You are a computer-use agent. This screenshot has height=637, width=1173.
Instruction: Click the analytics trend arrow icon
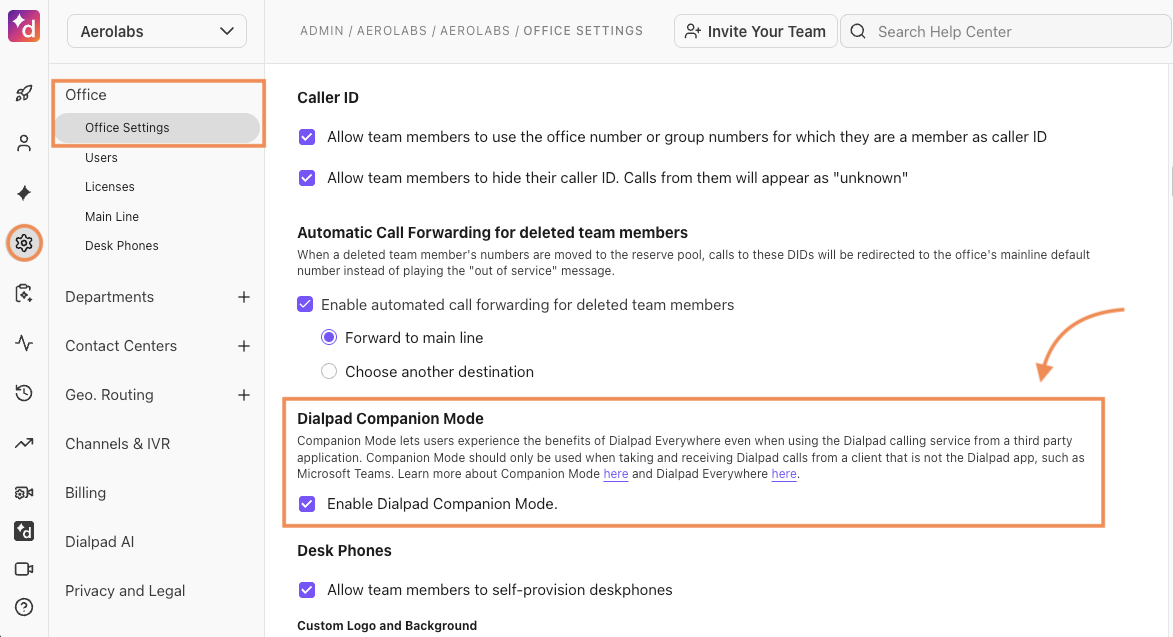pyautogui.click(x=24, y=443)
